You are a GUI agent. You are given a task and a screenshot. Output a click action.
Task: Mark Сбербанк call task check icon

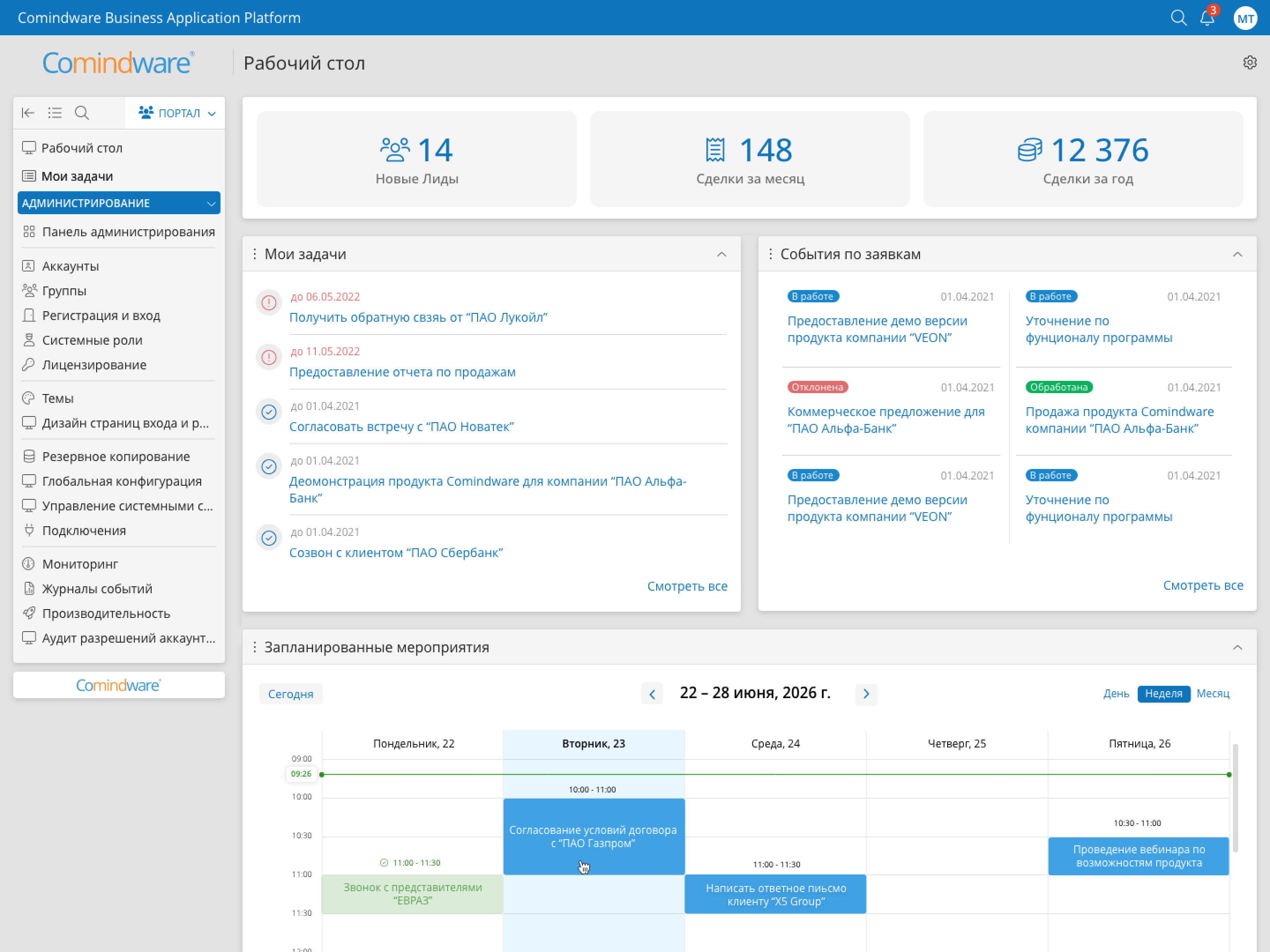coord(269,538)
